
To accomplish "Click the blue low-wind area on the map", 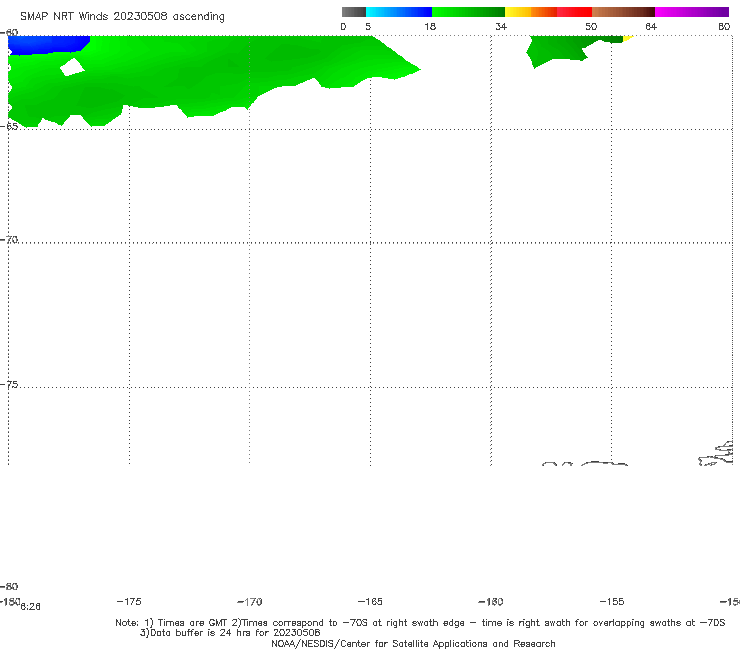I will [47, 45].
